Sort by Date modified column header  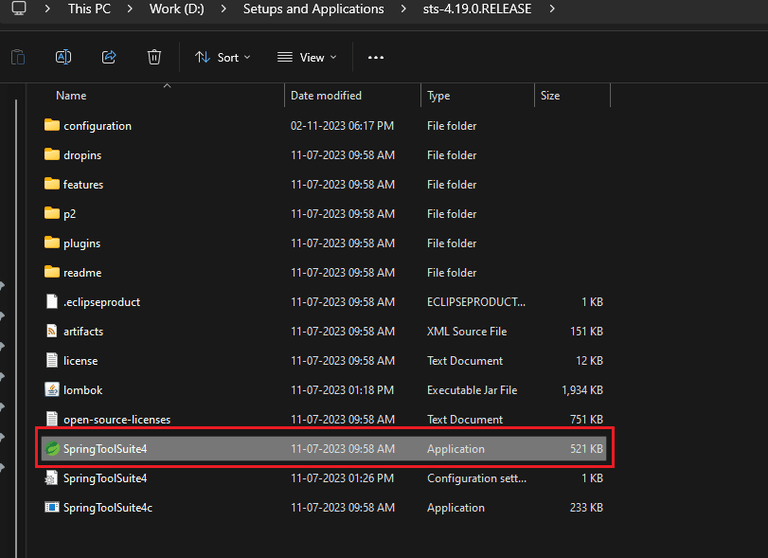point(326,96)
